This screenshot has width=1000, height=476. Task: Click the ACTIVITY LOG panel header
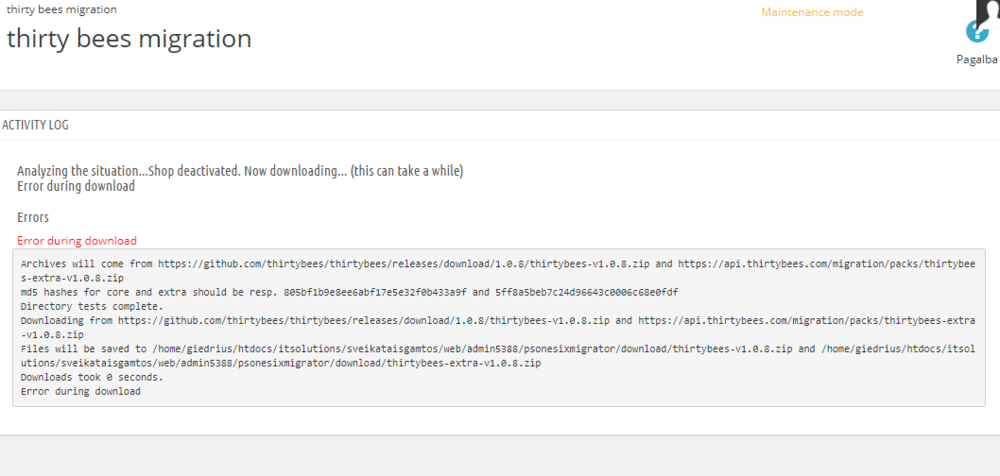35,125
